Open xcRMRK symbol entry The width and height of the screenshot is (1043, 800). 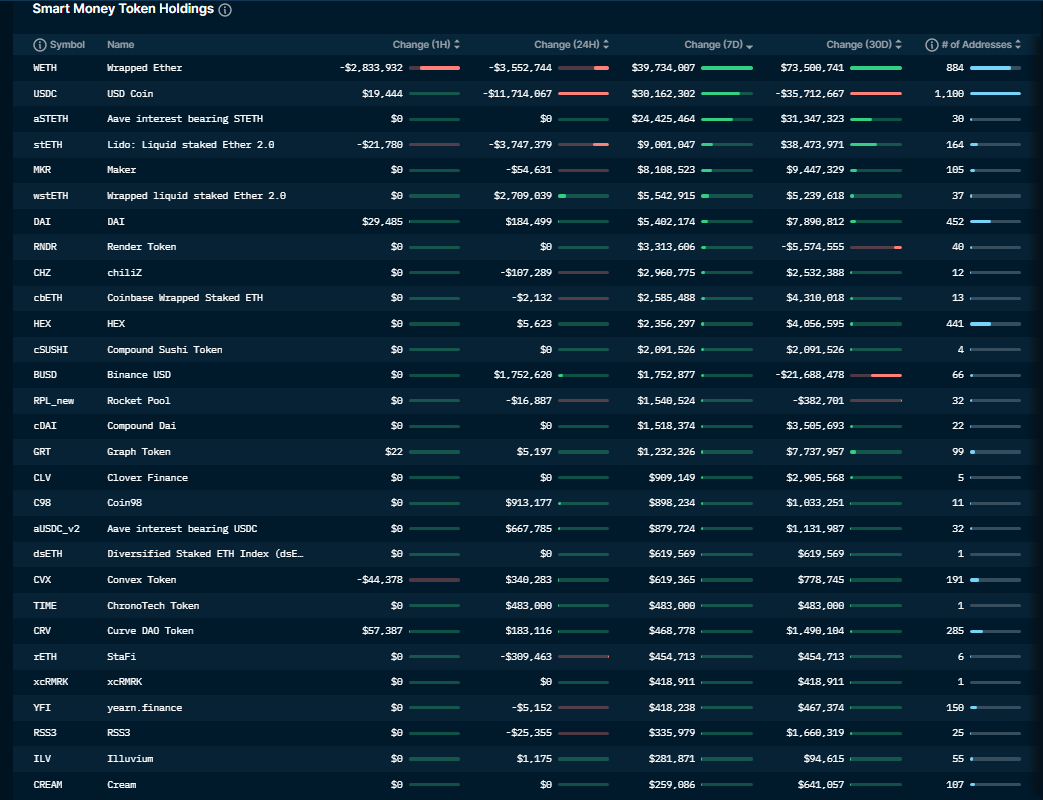click(x=51, y=682)
